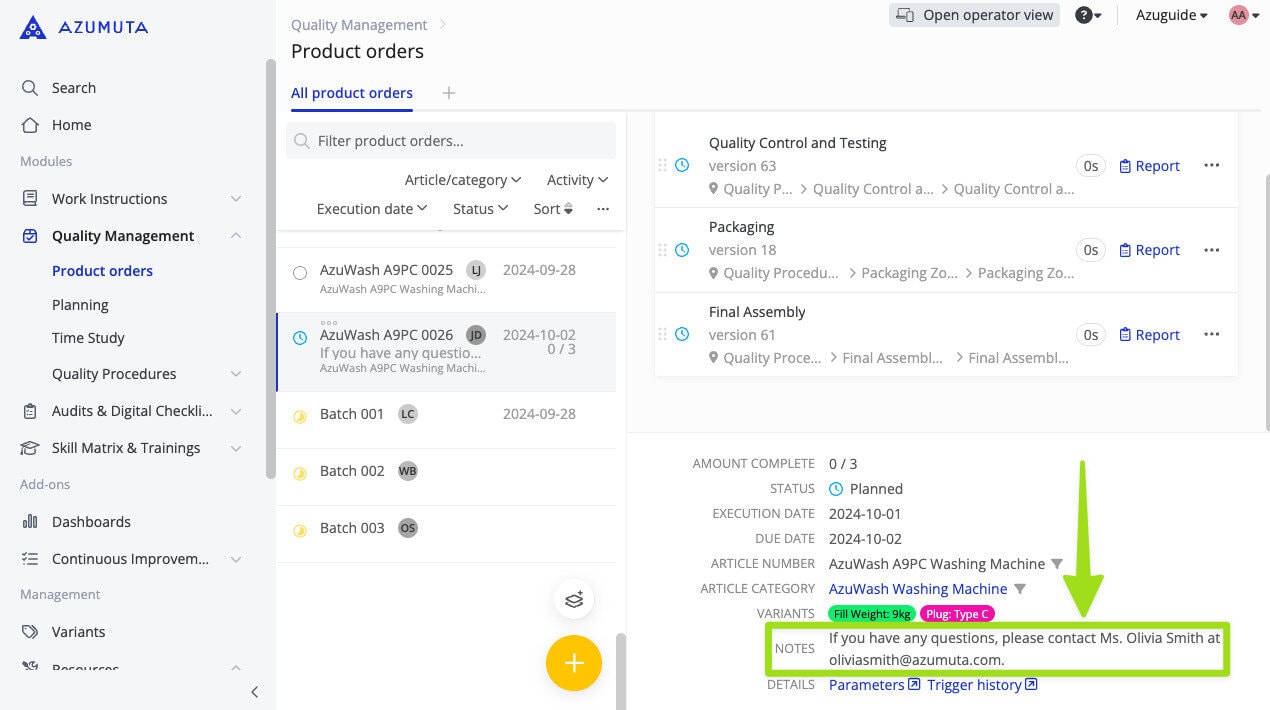The height and width of the screenshot is (710, 1270).
Task: Open Quality Procedures in the sidebar menu
Action: click(113, 373)
